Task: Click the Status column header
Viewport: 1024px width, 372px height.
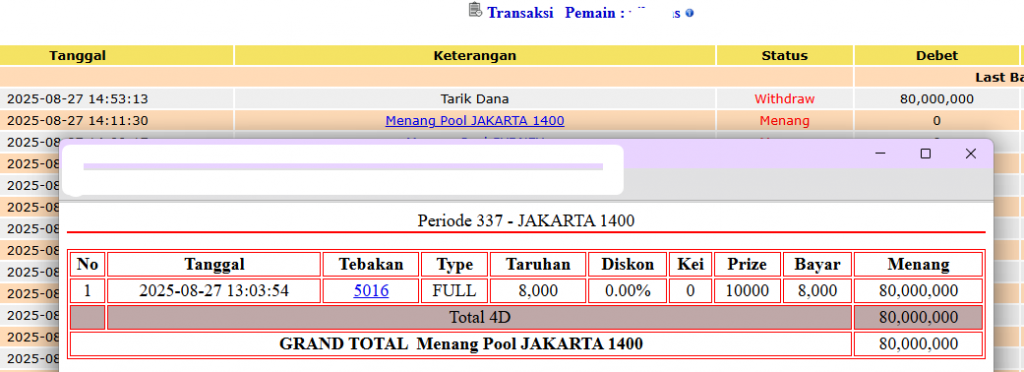Action: [x=784, y=55]
